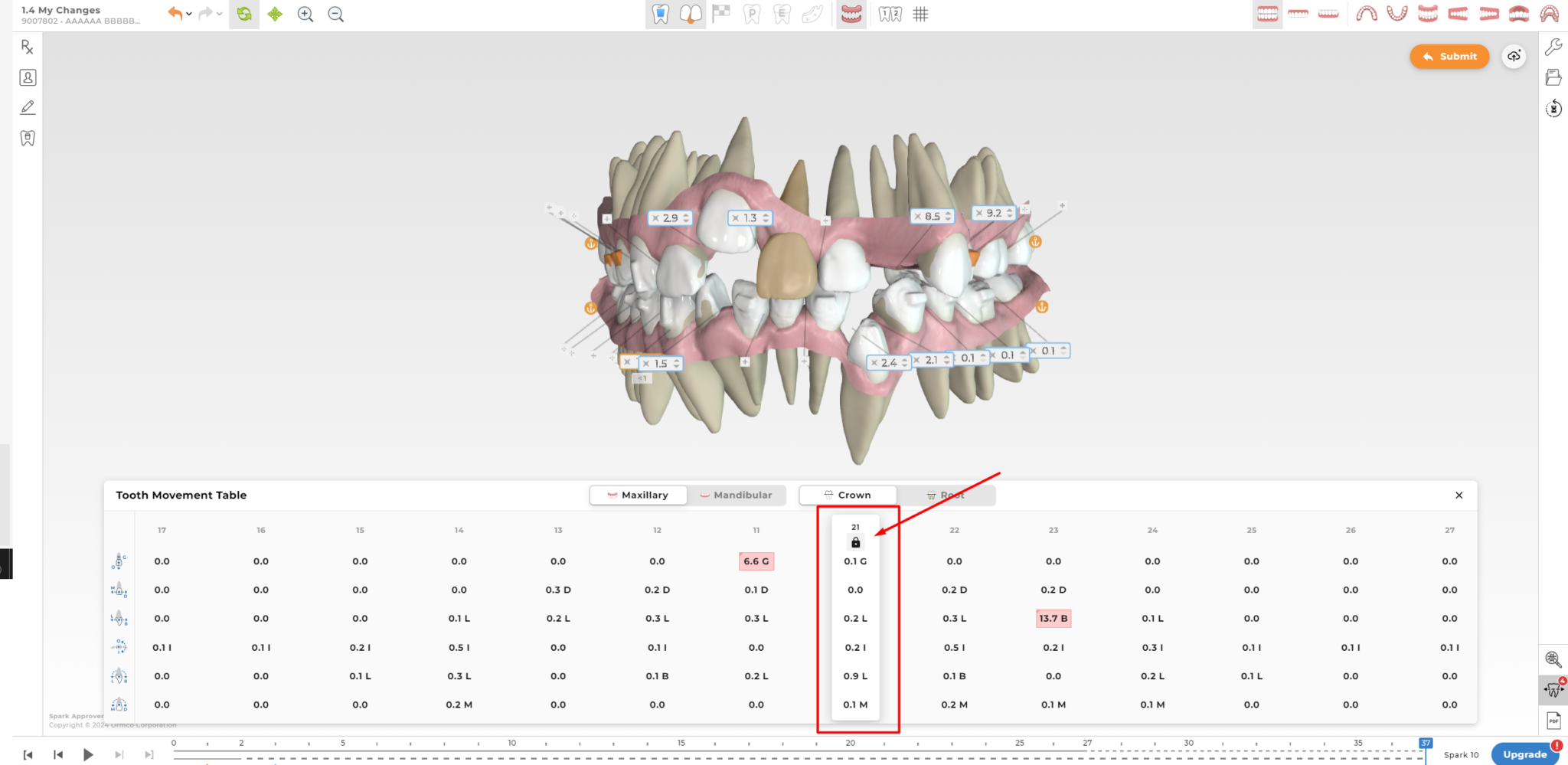Click the orange Submit button
This screenshot has width=1568, height=765.
point(1449,57)
